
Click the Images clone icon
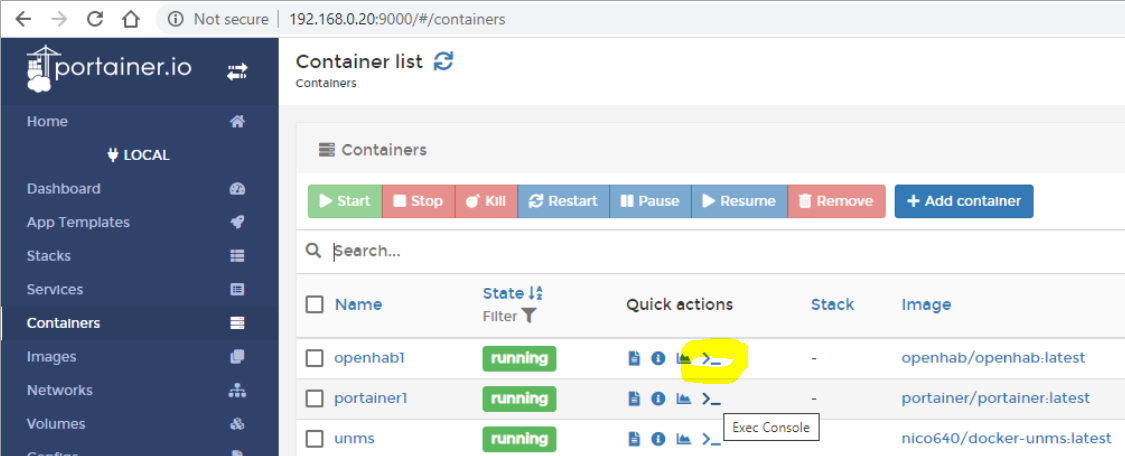pos(237,356)
